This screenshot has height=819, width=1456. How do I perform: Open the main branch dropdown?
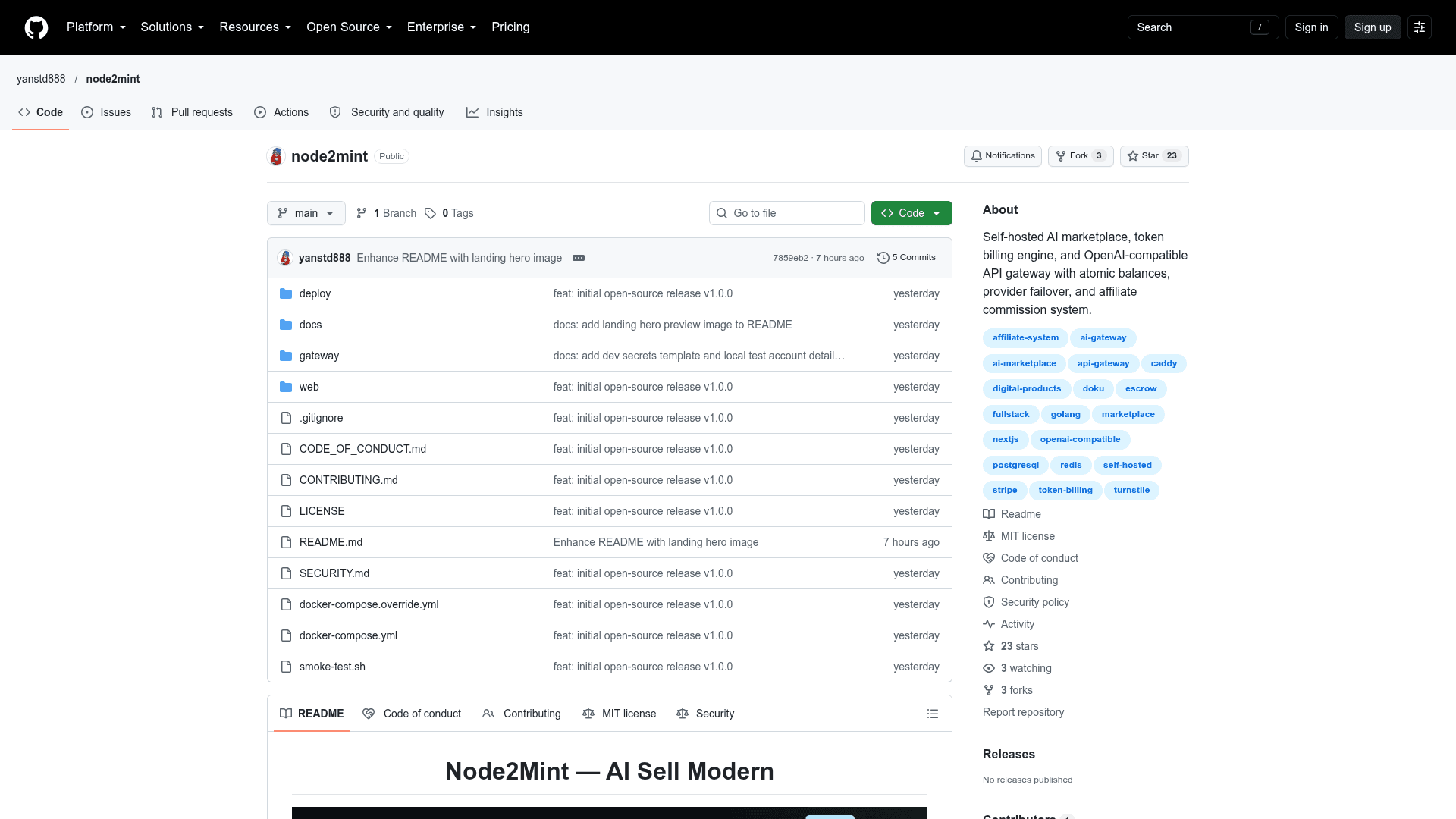coord(306,213)
